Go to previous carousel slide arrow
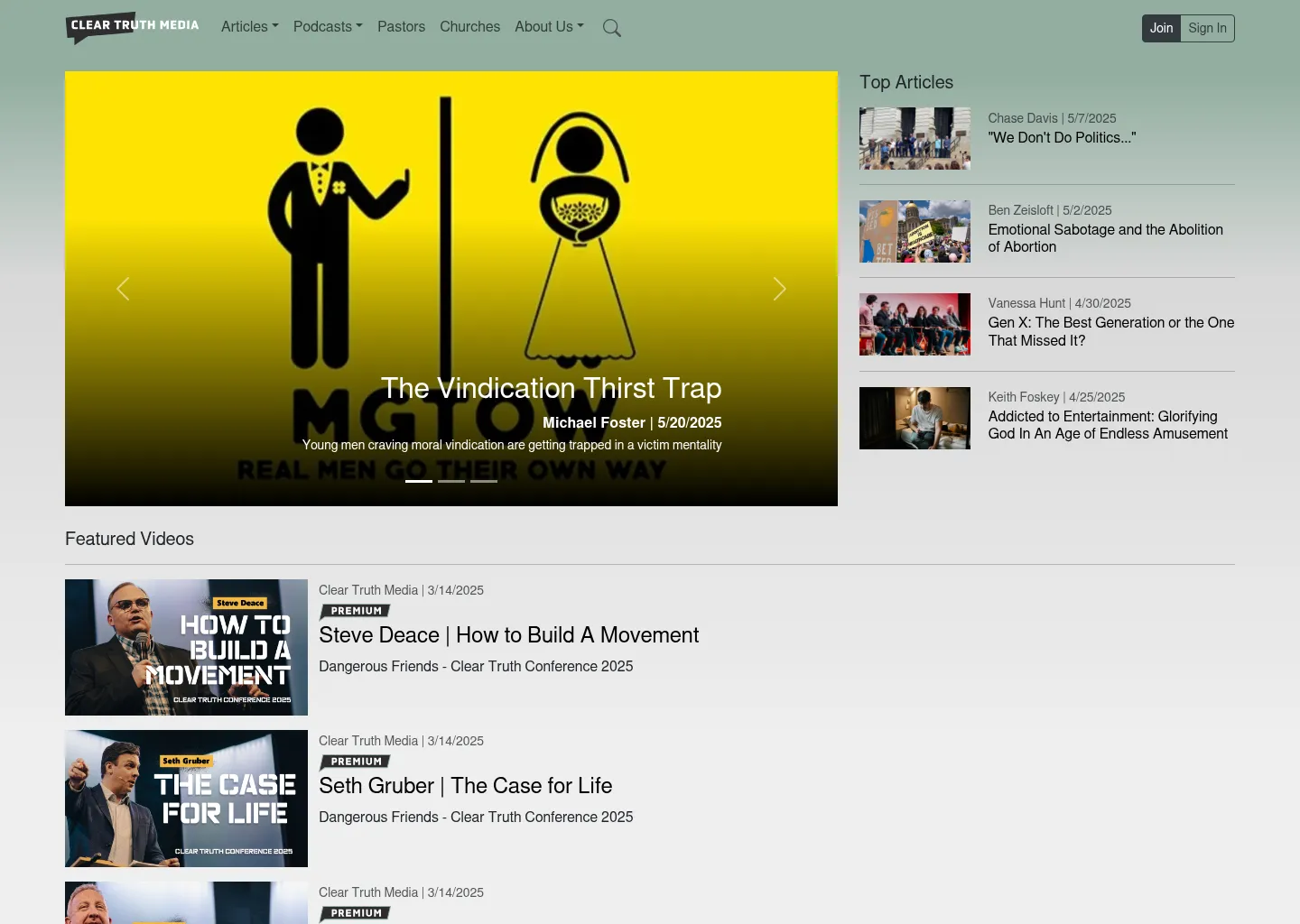The width and height of the screenshot is (1300, 924). point(123,289)
